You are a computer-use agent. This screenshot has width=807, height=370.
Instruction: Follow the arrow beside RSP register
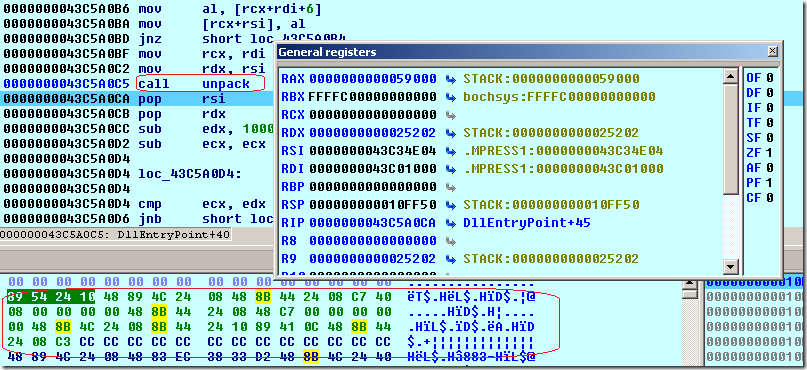(x=450, y=205)
